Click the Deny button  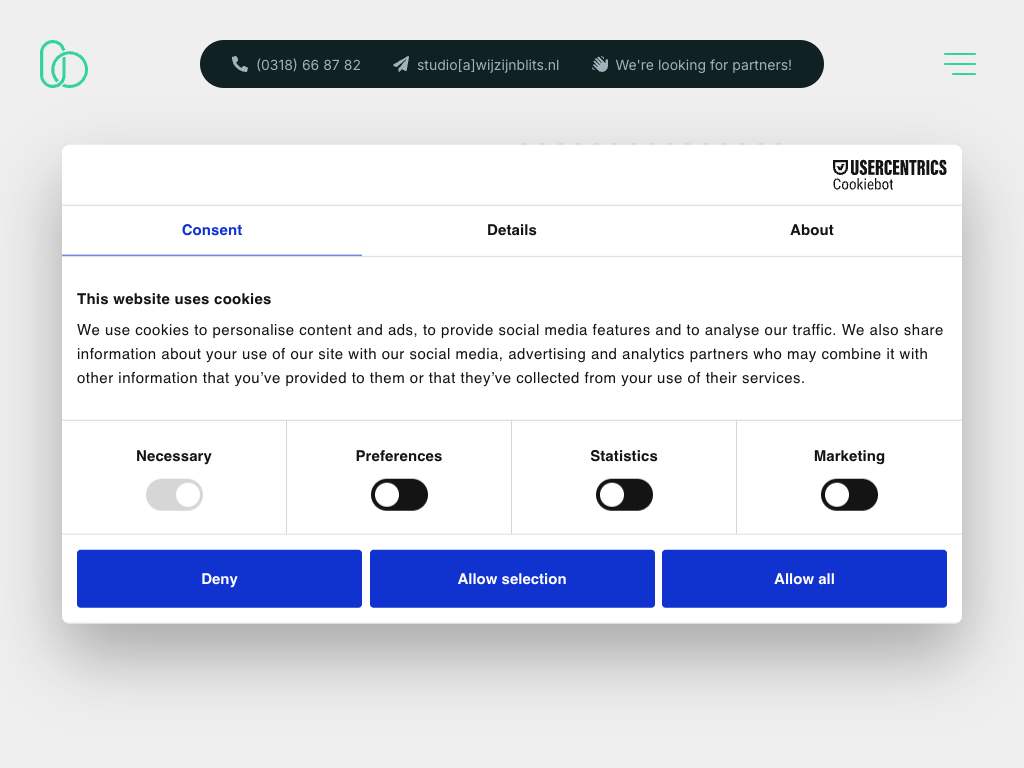click(219, 579)
